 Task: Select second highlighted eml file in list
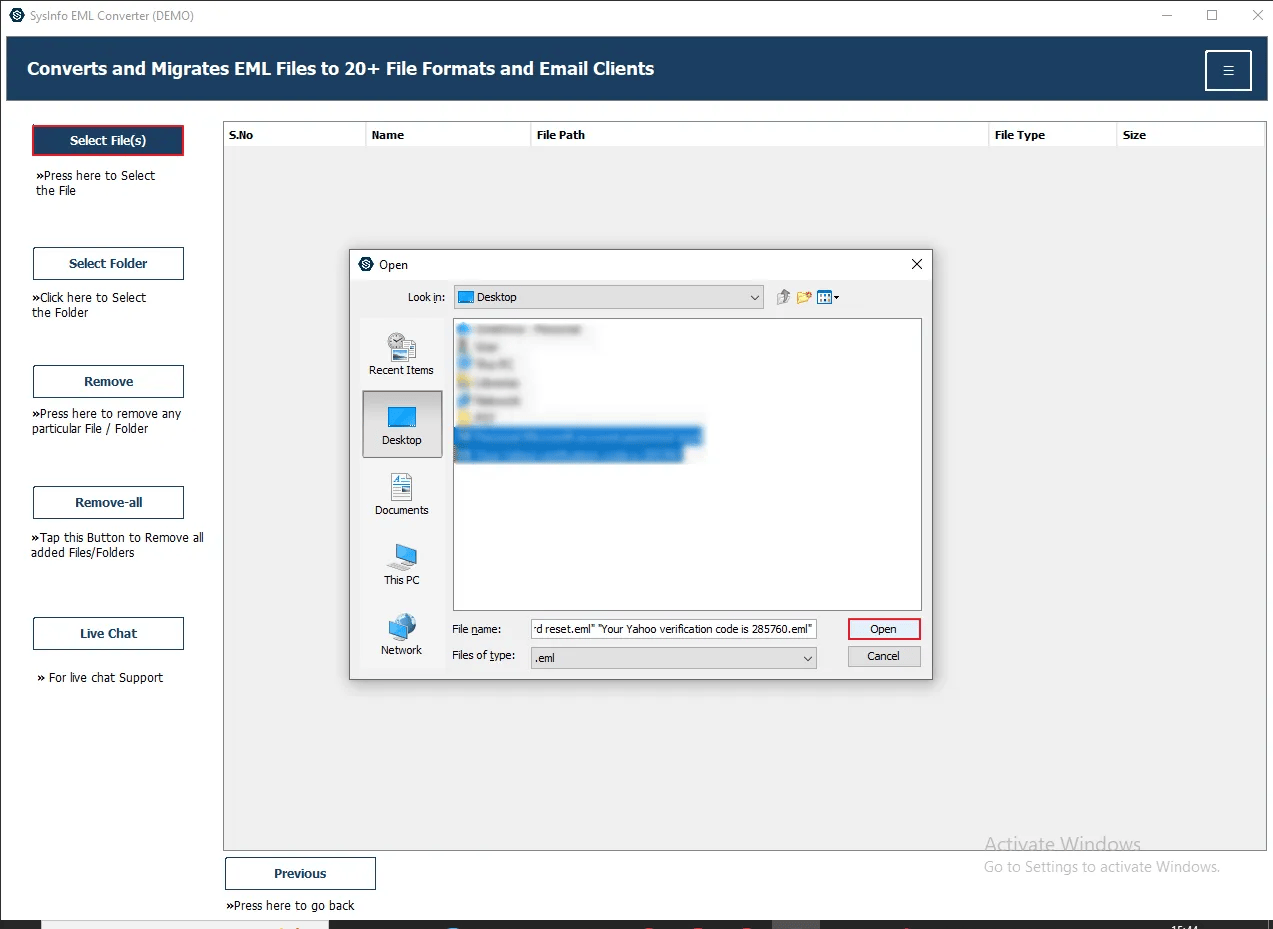tap(568, 454)
